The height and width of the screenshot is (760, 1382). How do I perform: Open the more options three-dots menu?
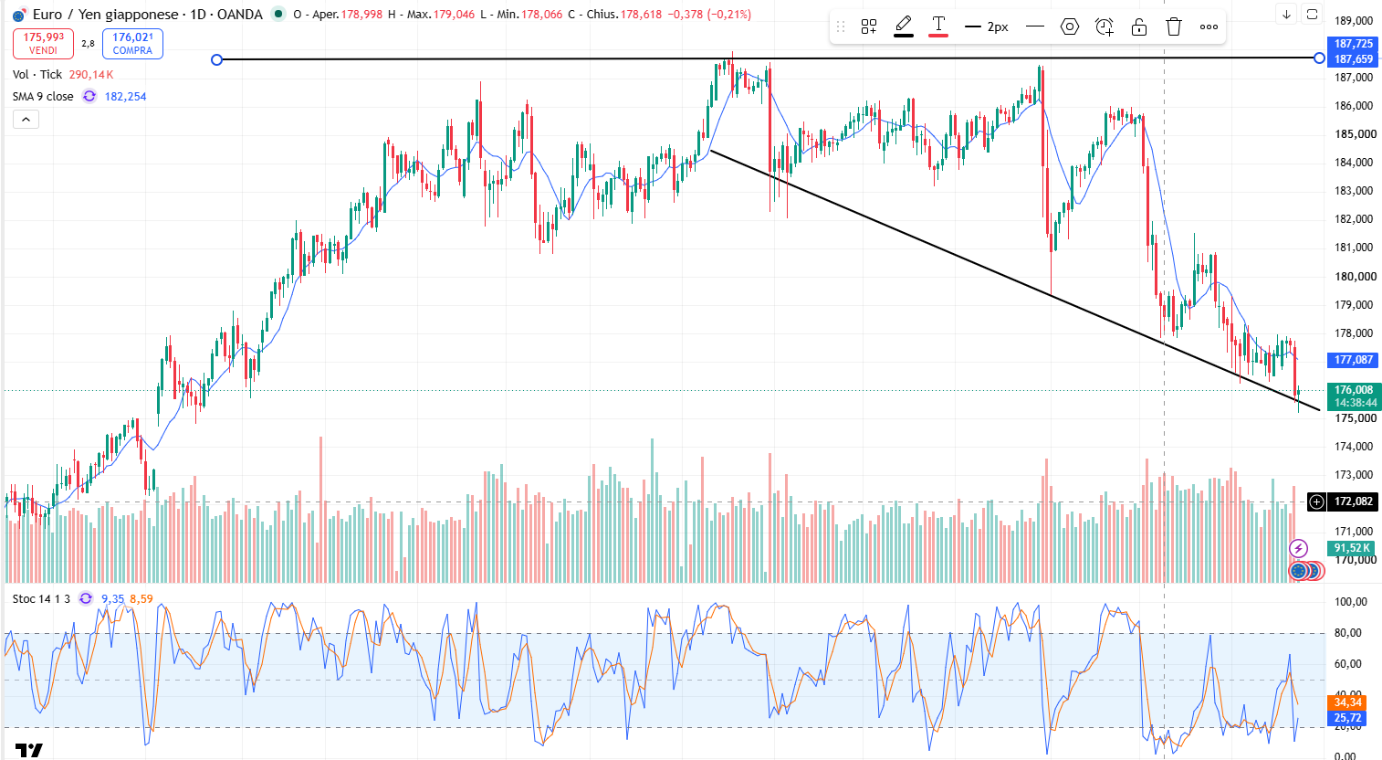coord(1208,27)
